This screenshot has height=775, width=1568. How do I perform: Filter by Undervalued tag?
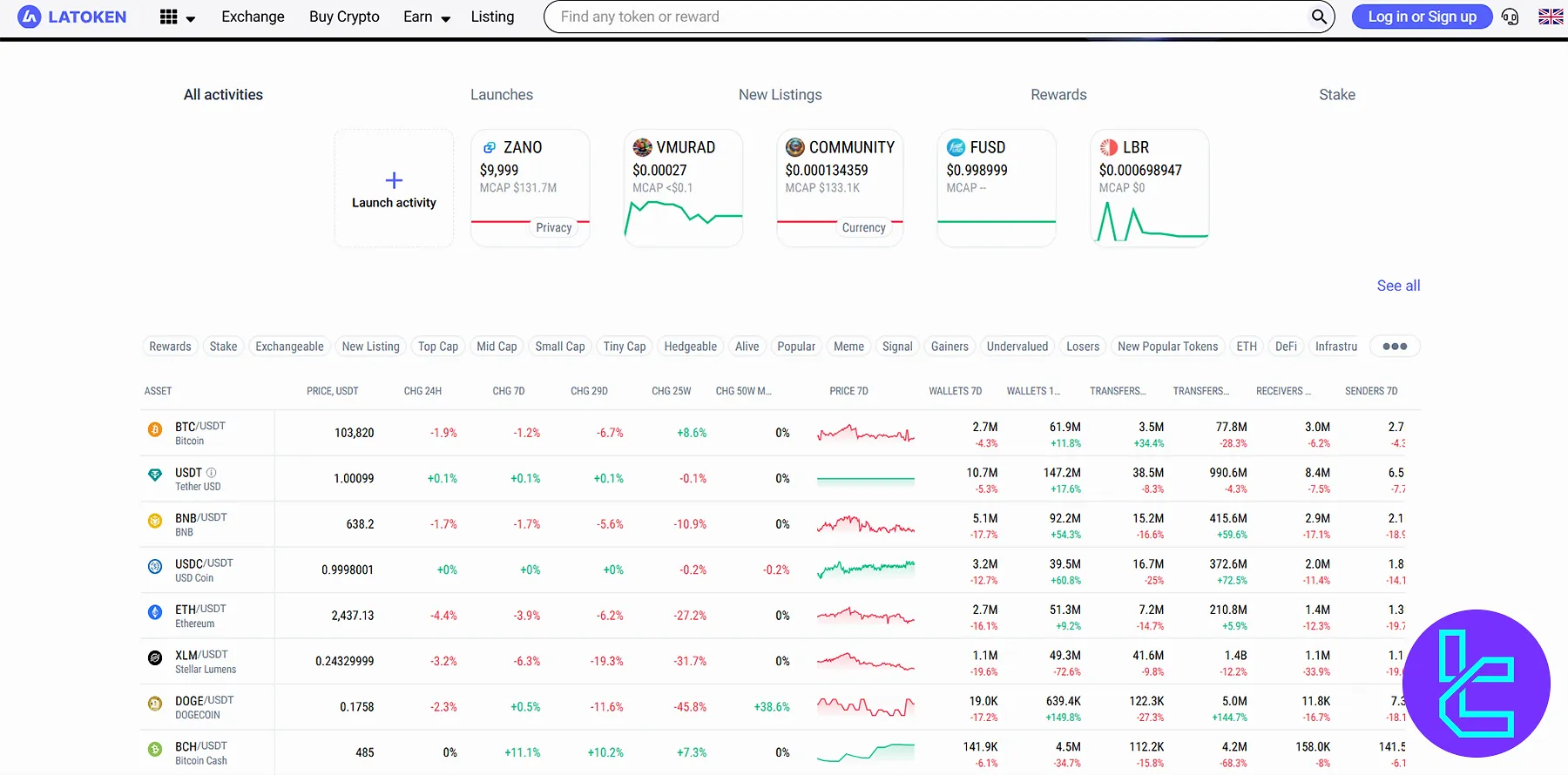[1017, 346]
